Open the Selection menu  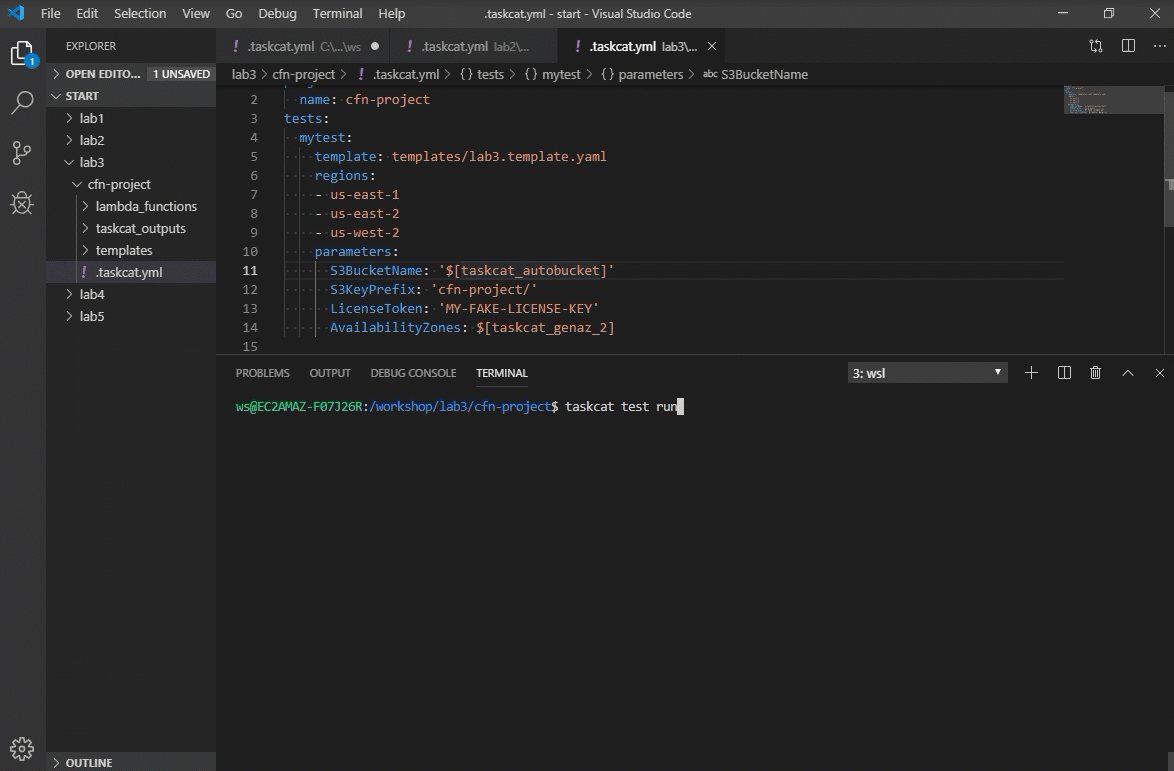pos(140,13)
